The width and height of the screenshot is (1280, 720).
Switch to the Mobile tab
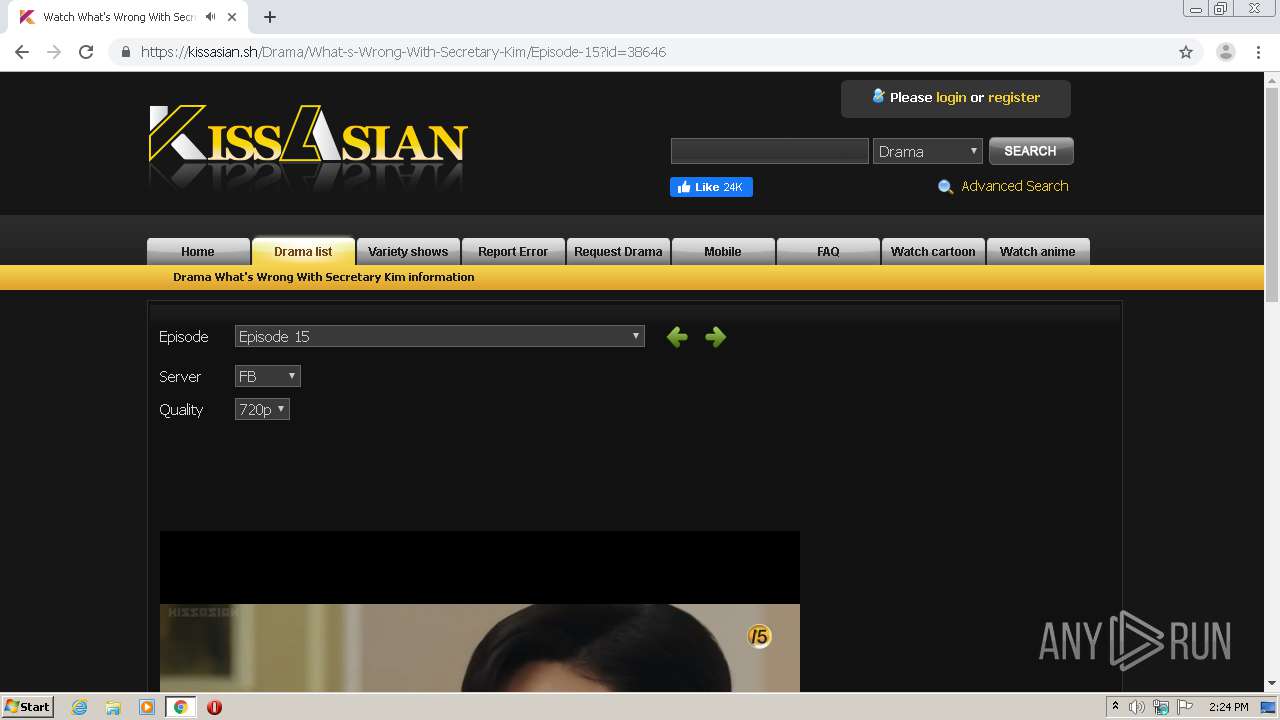click(723, 251)
